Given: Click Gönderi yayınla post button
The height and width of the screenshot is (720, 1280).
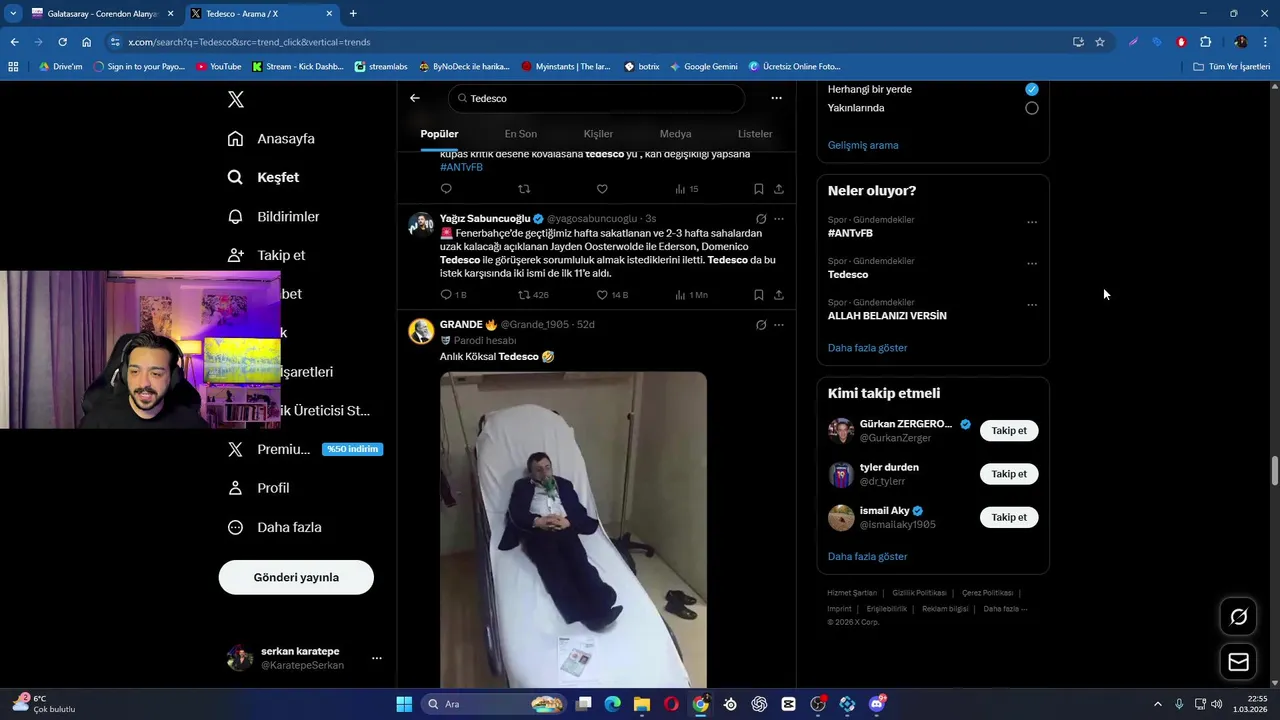Looking at the screenshot, I should [296, 577].
